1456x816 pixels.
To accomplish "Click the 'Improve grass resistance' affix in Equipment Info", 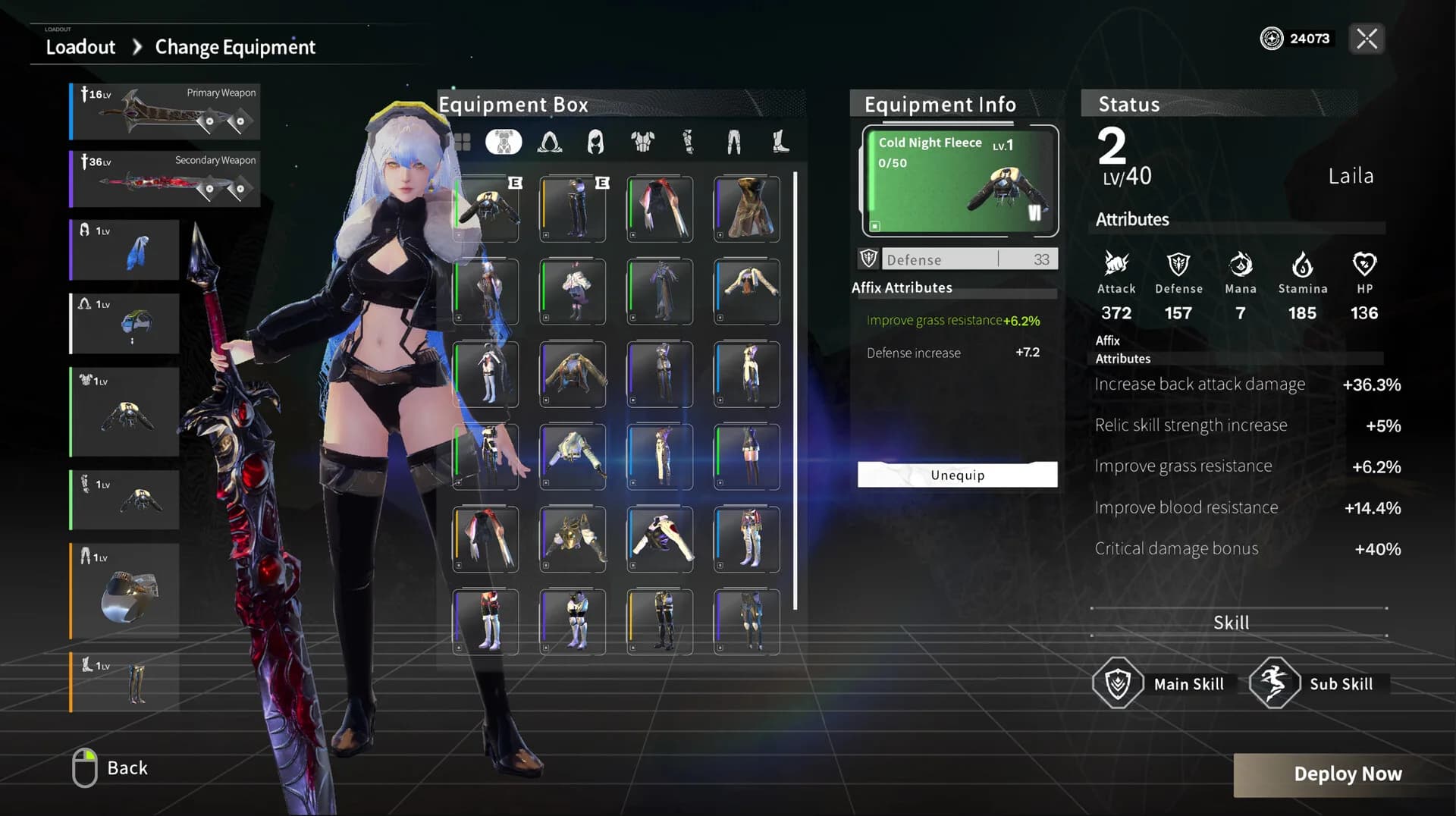I will [x=953, y=321].
